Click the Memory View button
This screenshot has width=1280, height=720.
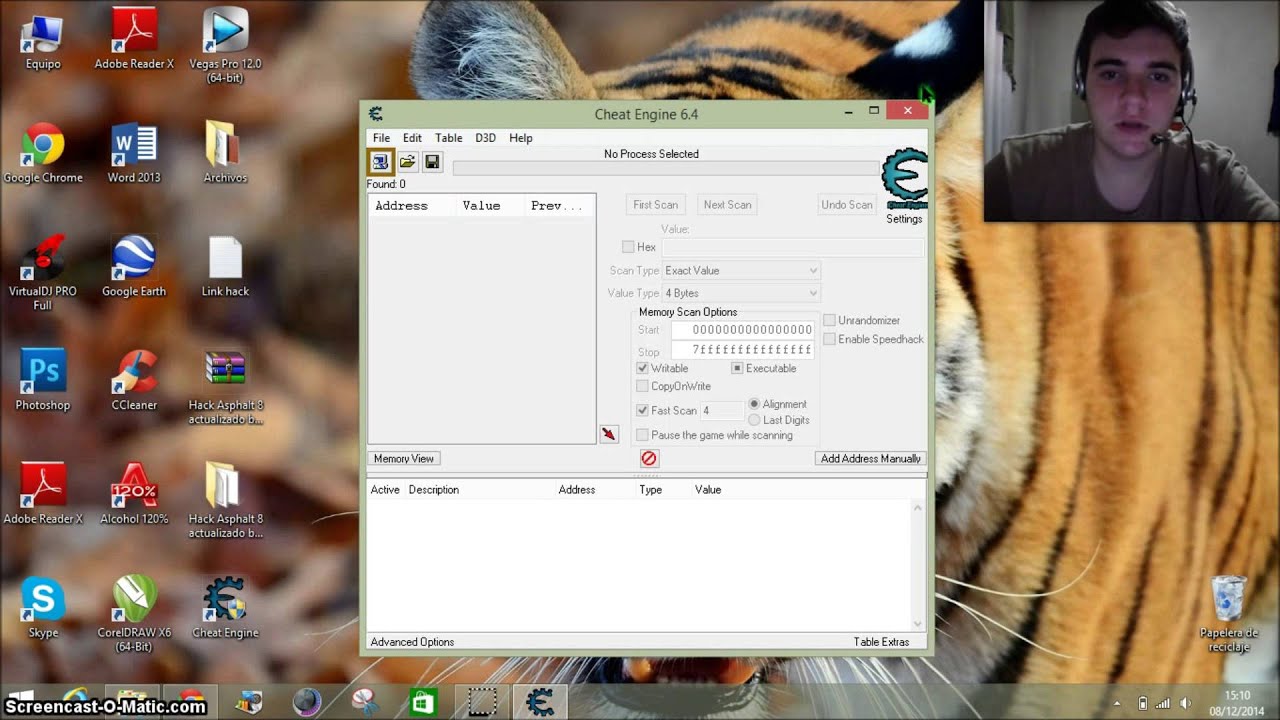point(404,458)
